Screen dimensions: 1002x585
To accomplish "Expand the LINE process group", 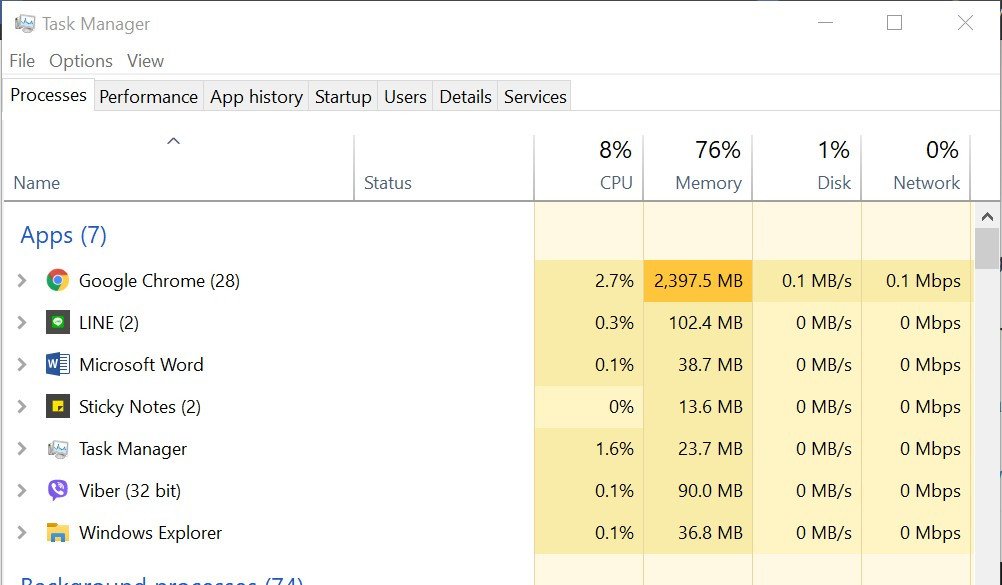I will point(22,322).
